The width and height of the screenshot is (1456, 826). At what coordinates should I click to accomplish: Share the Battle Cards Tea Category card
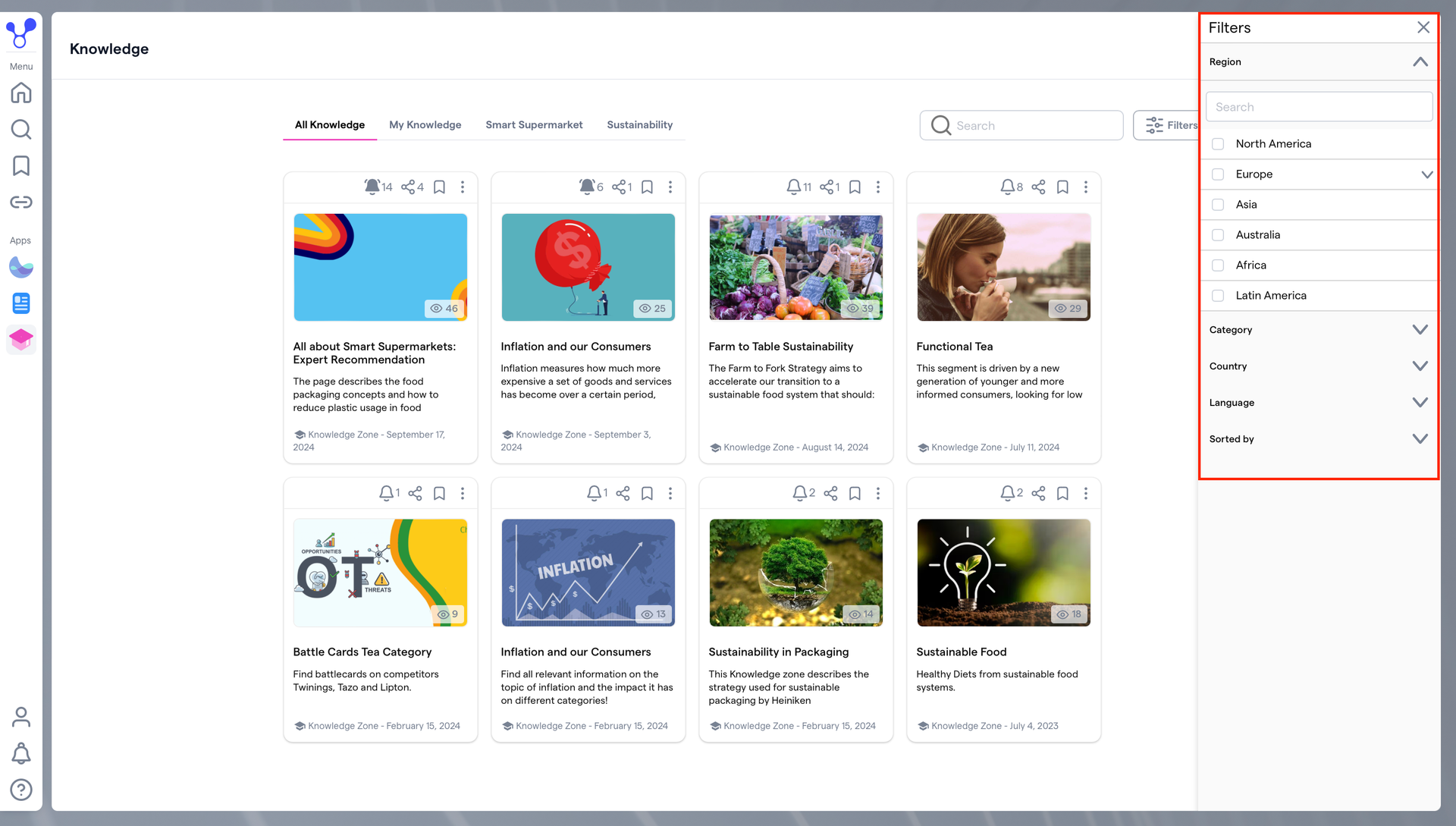coord(415,493)
